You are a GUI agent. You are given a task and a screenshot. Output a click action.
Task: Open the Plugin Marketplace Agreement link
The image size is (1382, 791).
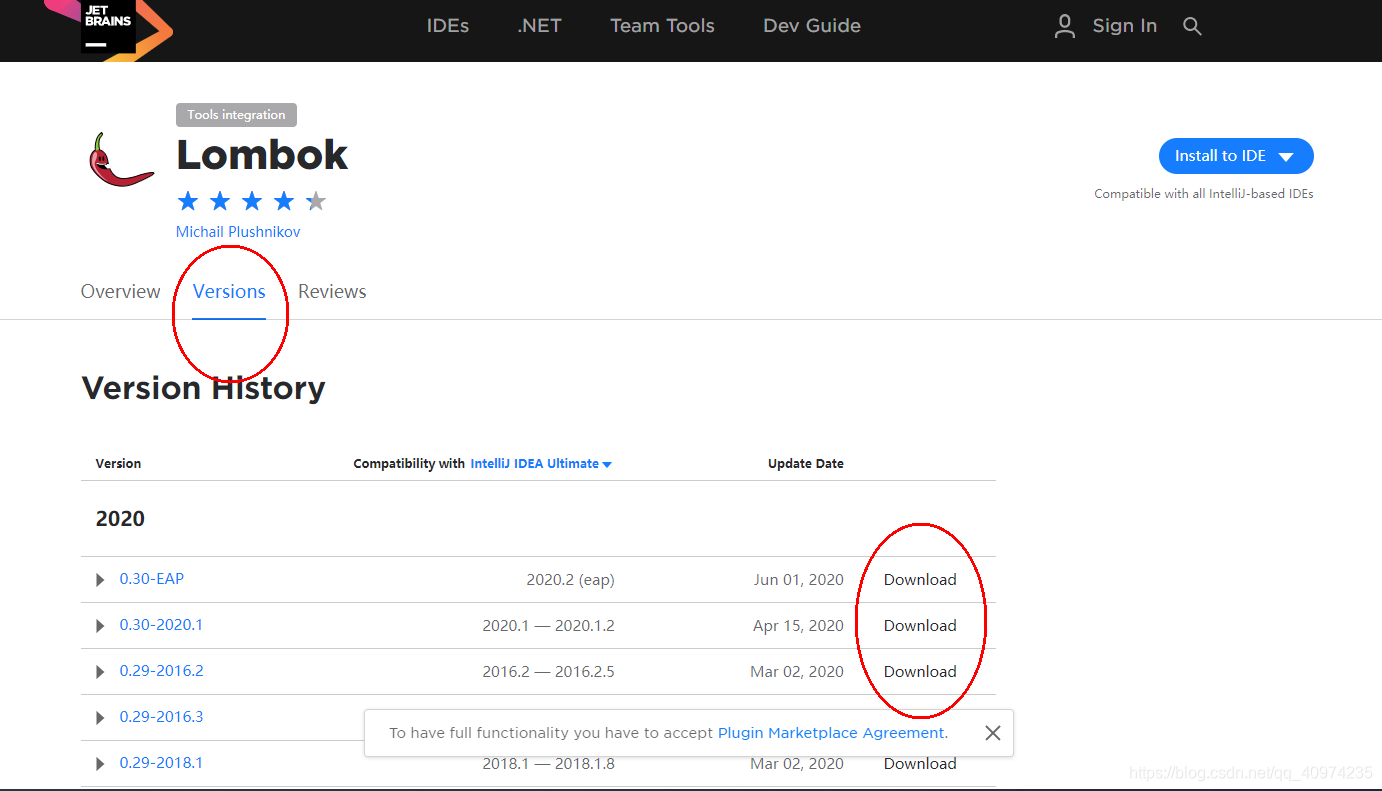click(x=831, y=733)
